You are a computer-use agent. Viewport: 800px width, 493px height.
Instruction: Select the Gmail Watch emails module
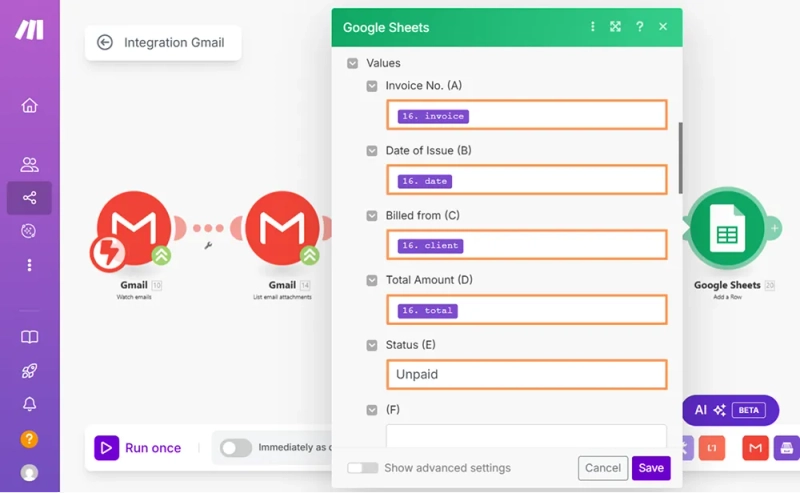pyautogui.click(x=134, y=229)
